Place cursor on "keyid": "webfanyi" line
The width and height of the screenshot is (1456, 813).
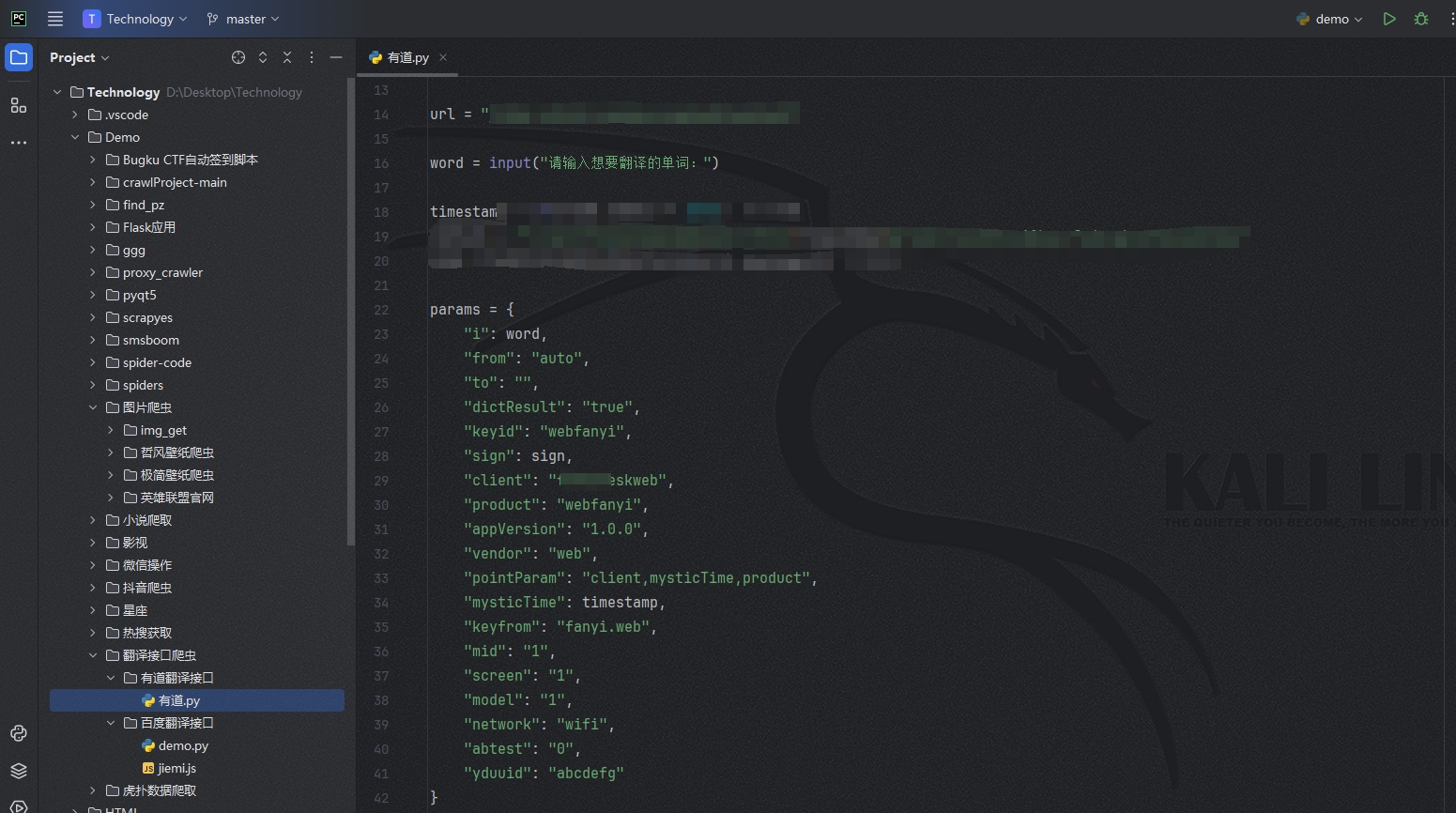tap(547, 432)
